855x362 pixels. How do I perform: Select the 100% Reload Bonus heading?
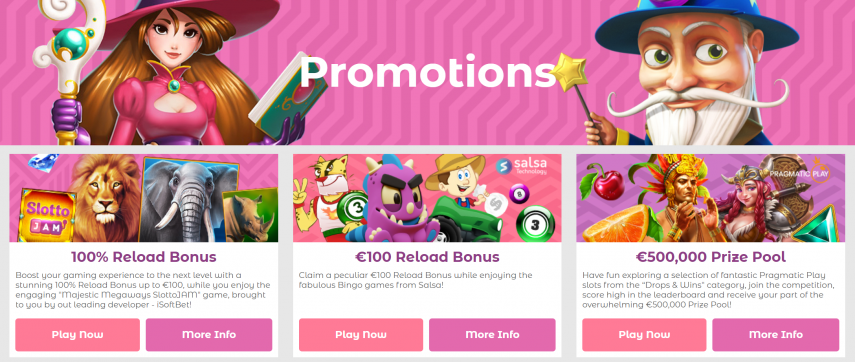click(143, 257)
